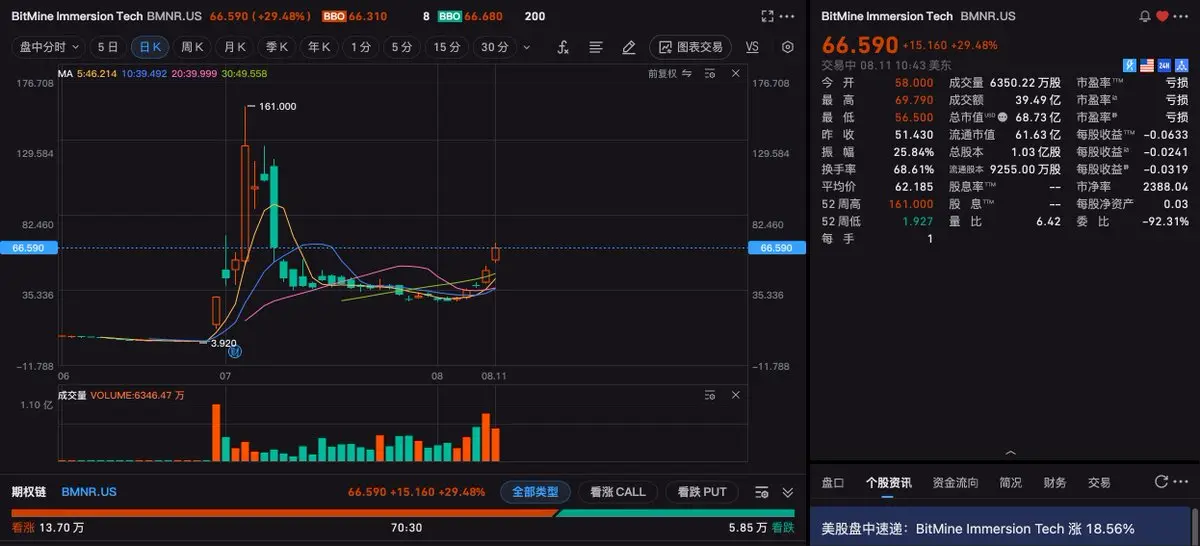Select 全部类型 all option types filter
The width and height of the screenshot is (1200, 546).
535,492
